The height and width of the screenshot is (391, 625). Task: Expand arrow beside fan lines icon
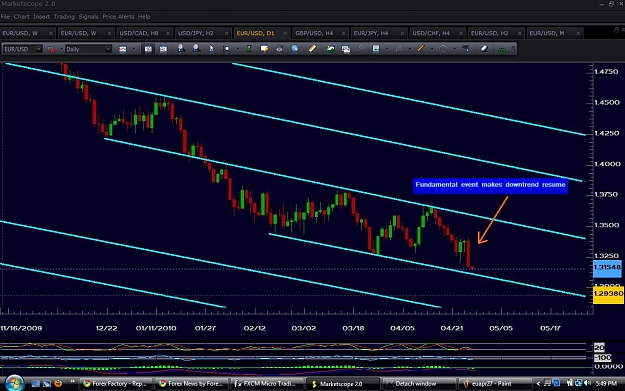(x=409, y=49)
